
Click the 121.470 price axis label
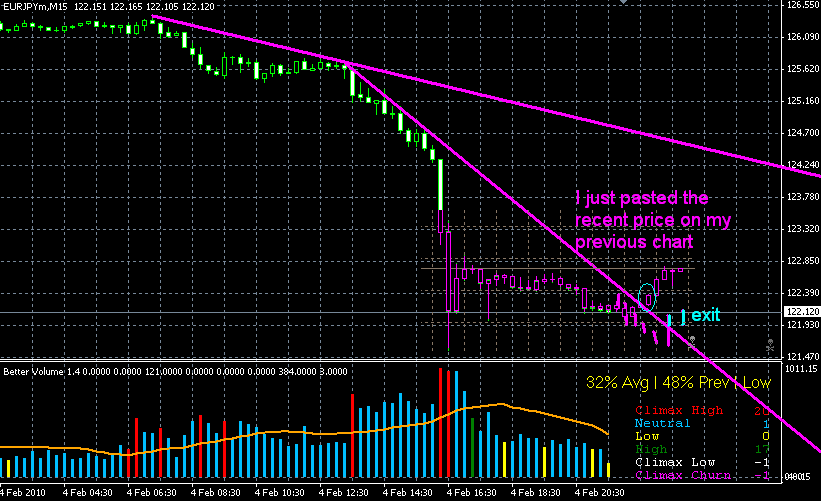[x=802, y=357]
